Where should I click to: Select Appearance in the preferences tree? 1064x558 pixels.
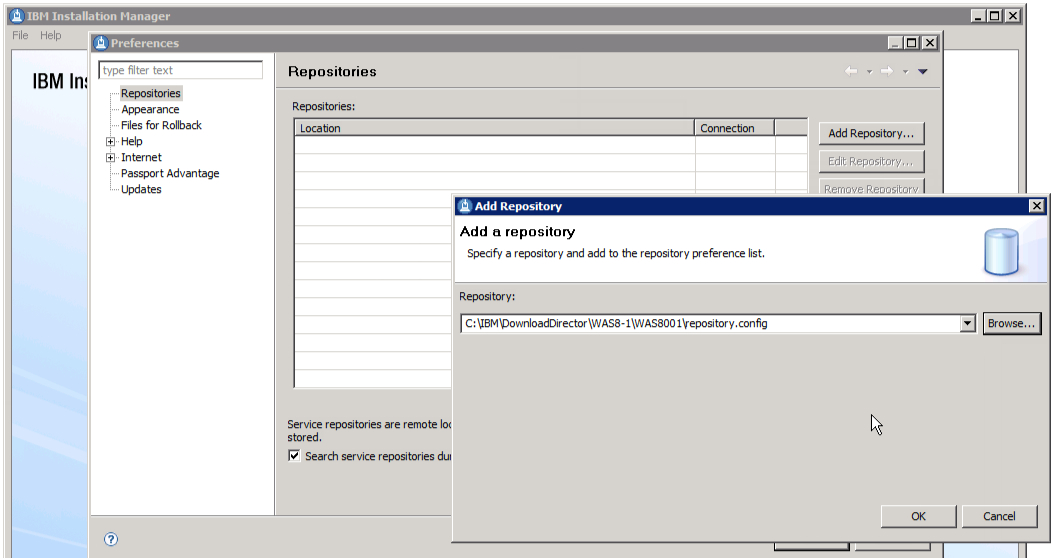tap(150, 109)
